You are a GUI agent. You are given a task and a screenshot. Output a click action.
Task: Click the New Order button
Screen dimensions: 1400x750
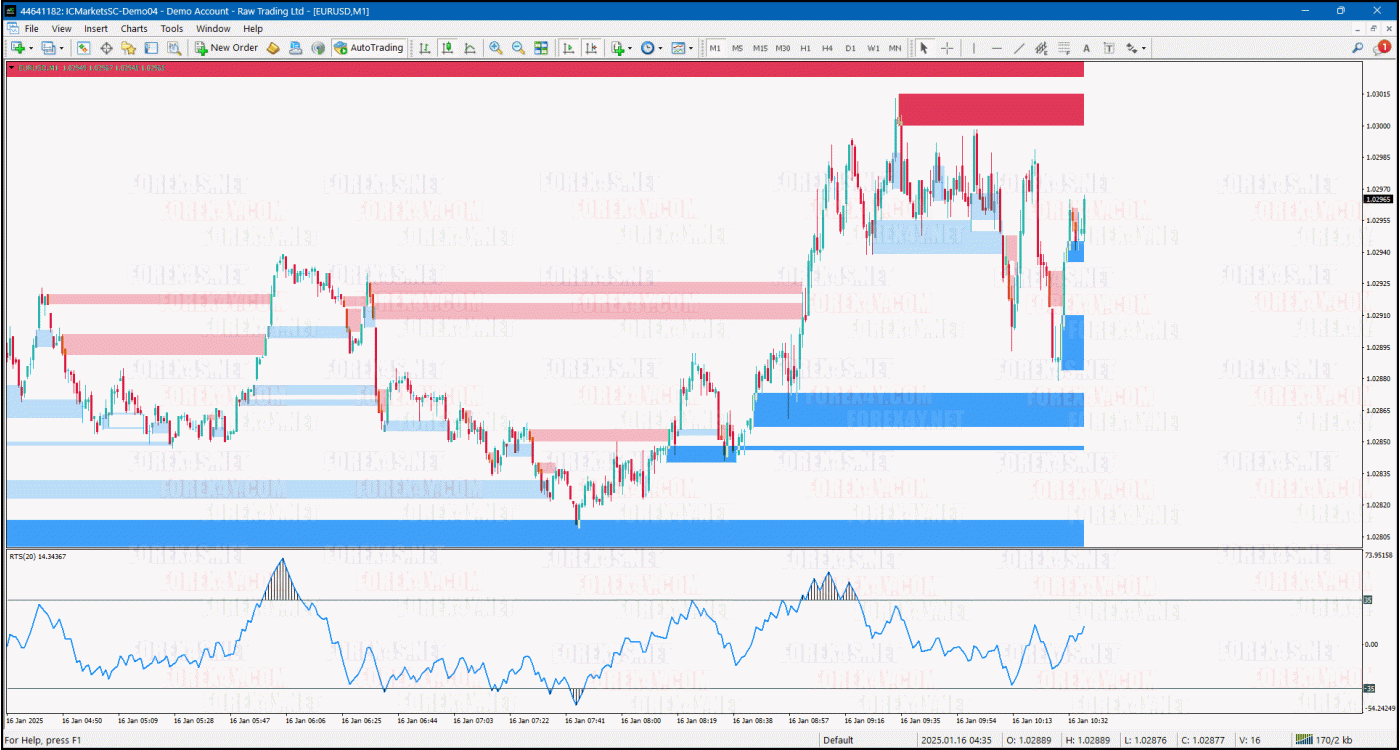pyautogui.click(x=226, y=48)
